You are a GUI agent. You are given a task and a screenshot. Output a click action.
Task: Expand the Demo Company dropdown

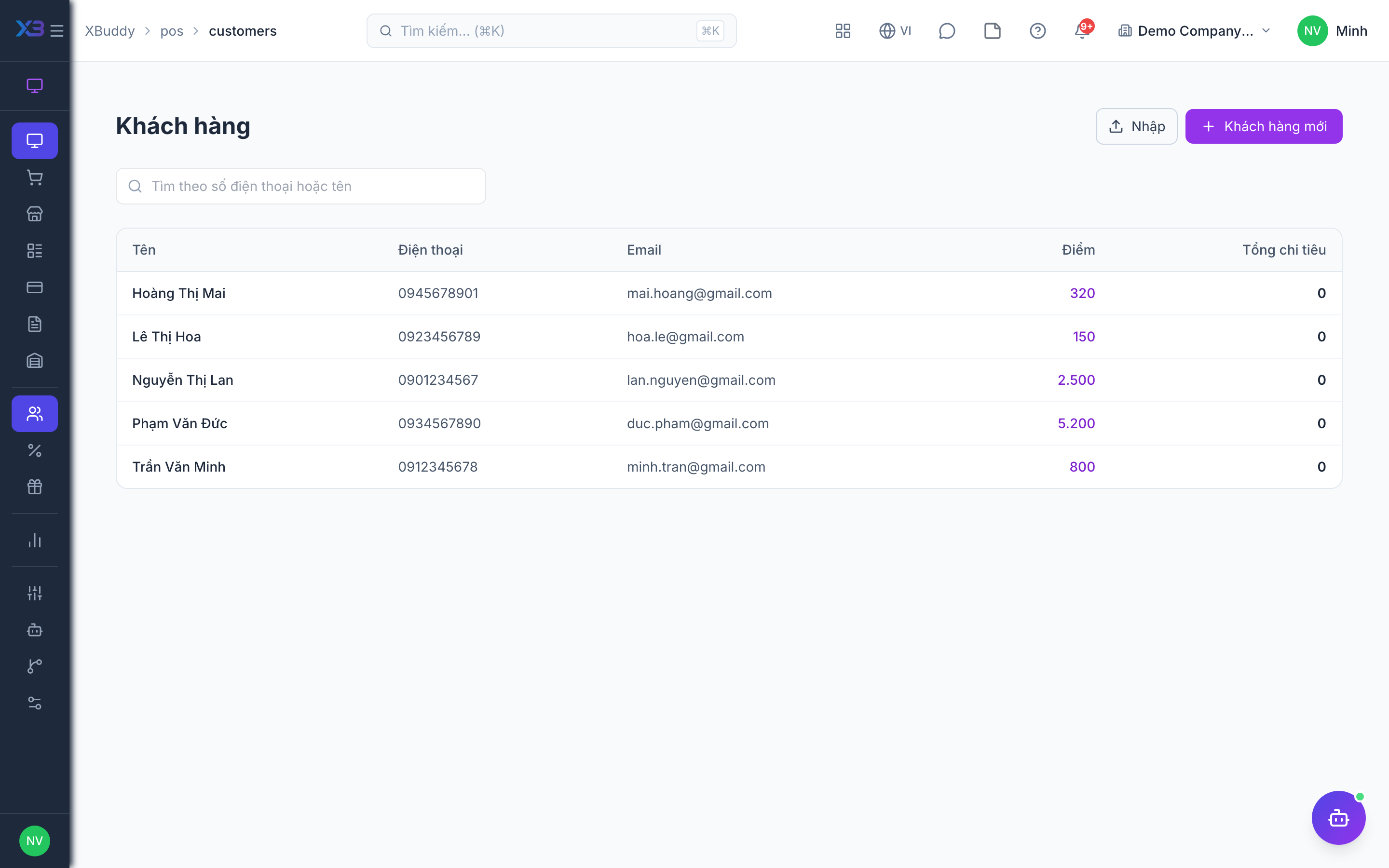(1195, 31)
